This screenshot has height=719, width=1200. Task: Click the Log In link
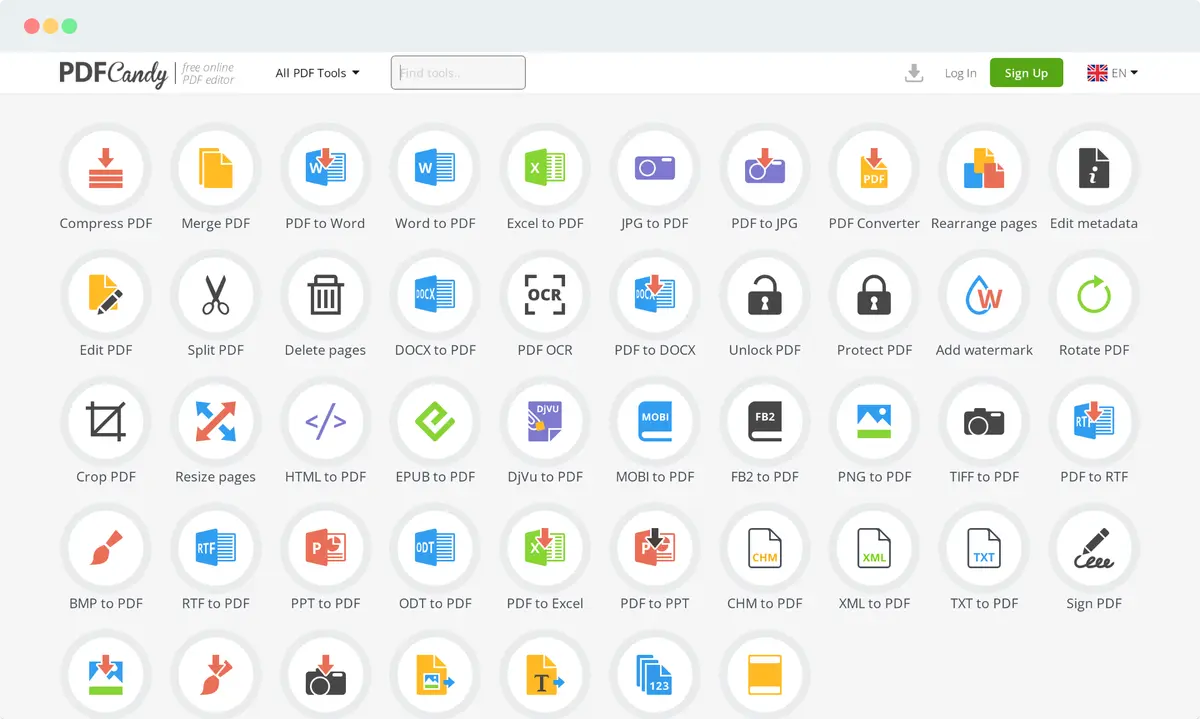[961, 73]
